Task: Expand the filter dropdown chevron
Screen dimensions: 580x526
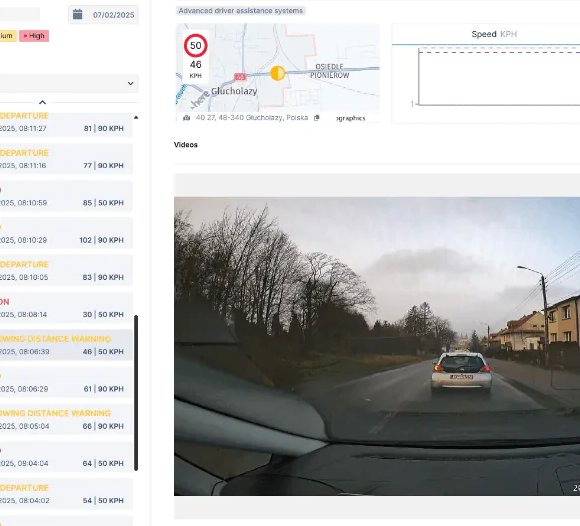Action: point(130,83)
